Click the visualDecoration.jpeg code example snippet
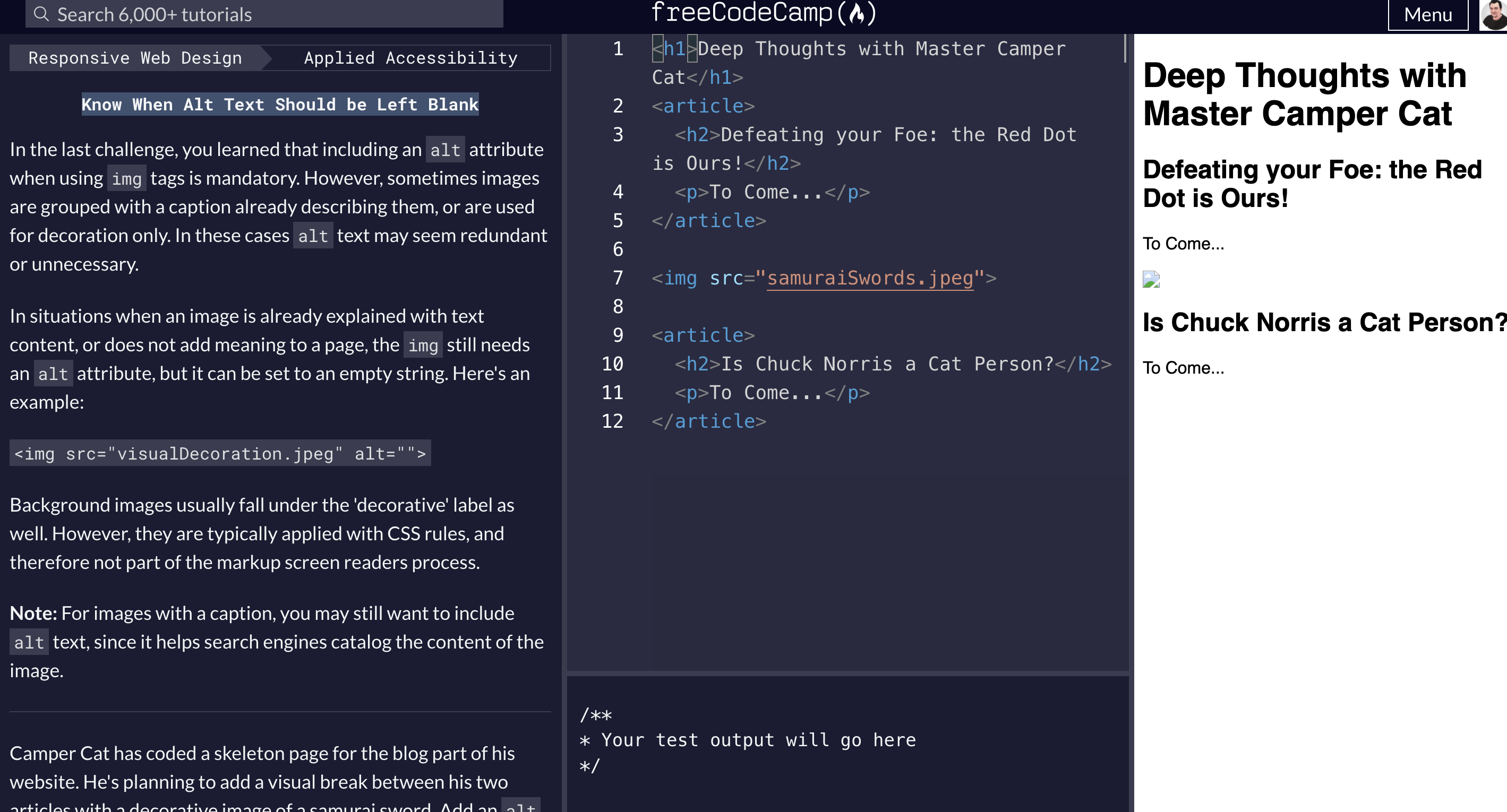The width and height of the screenshot is (1507, 812). tap(220, 453)
